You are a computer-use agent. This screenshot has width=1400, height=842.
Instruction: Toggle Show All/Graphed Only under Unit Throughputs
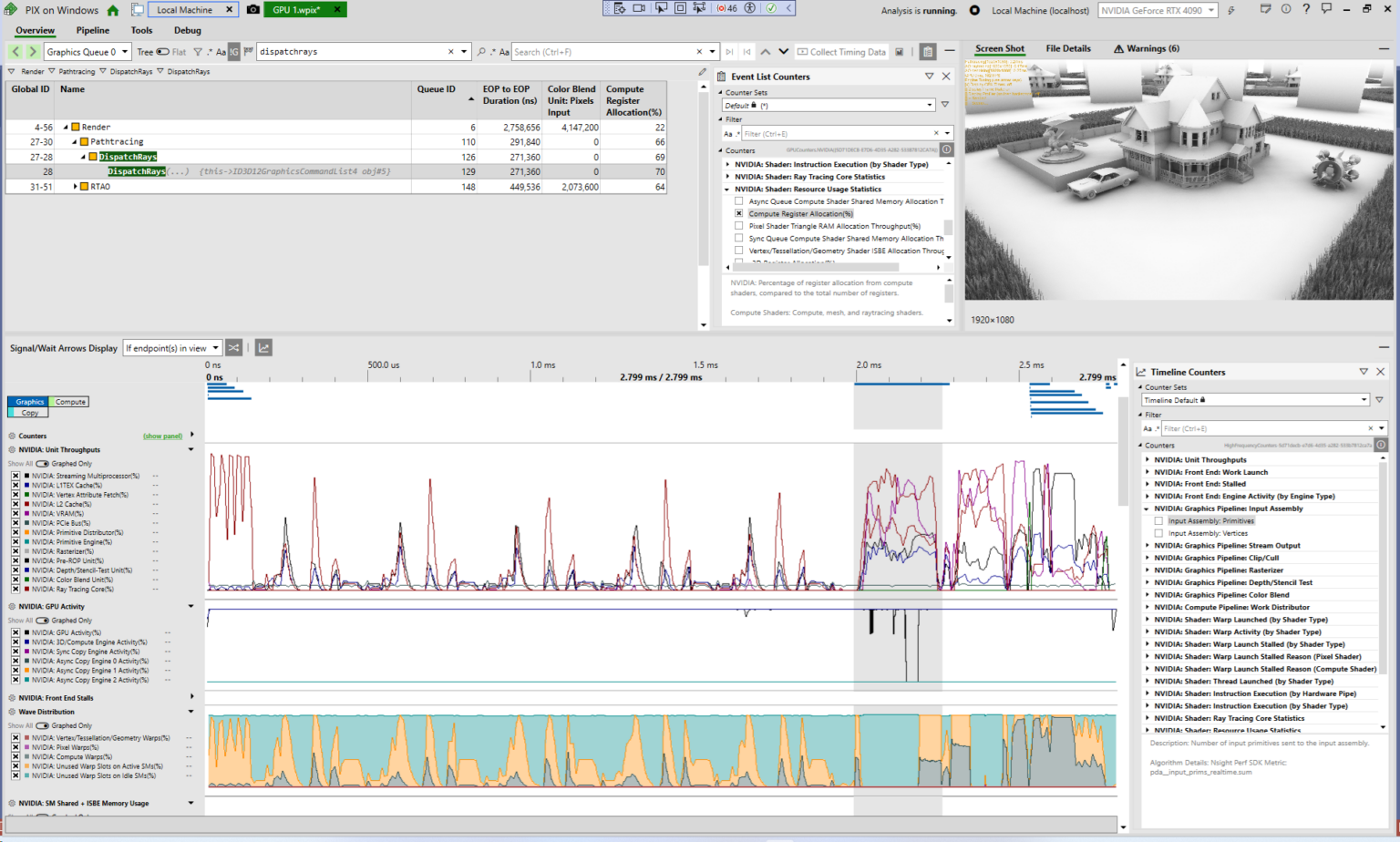tap(42, 464)
